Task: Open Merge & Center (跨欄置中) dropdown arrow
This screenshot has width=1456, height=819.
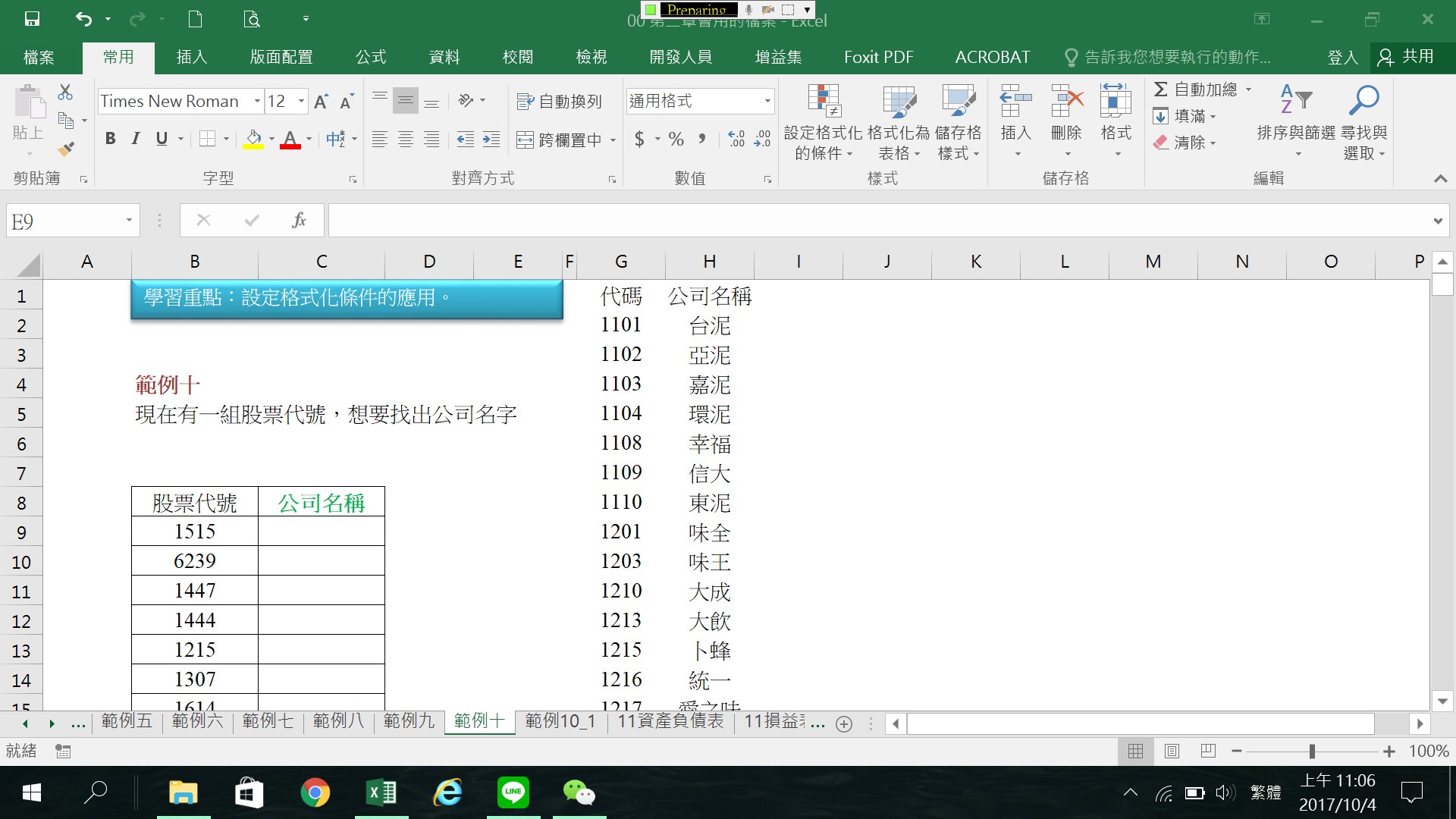Action: coord(613,140)
